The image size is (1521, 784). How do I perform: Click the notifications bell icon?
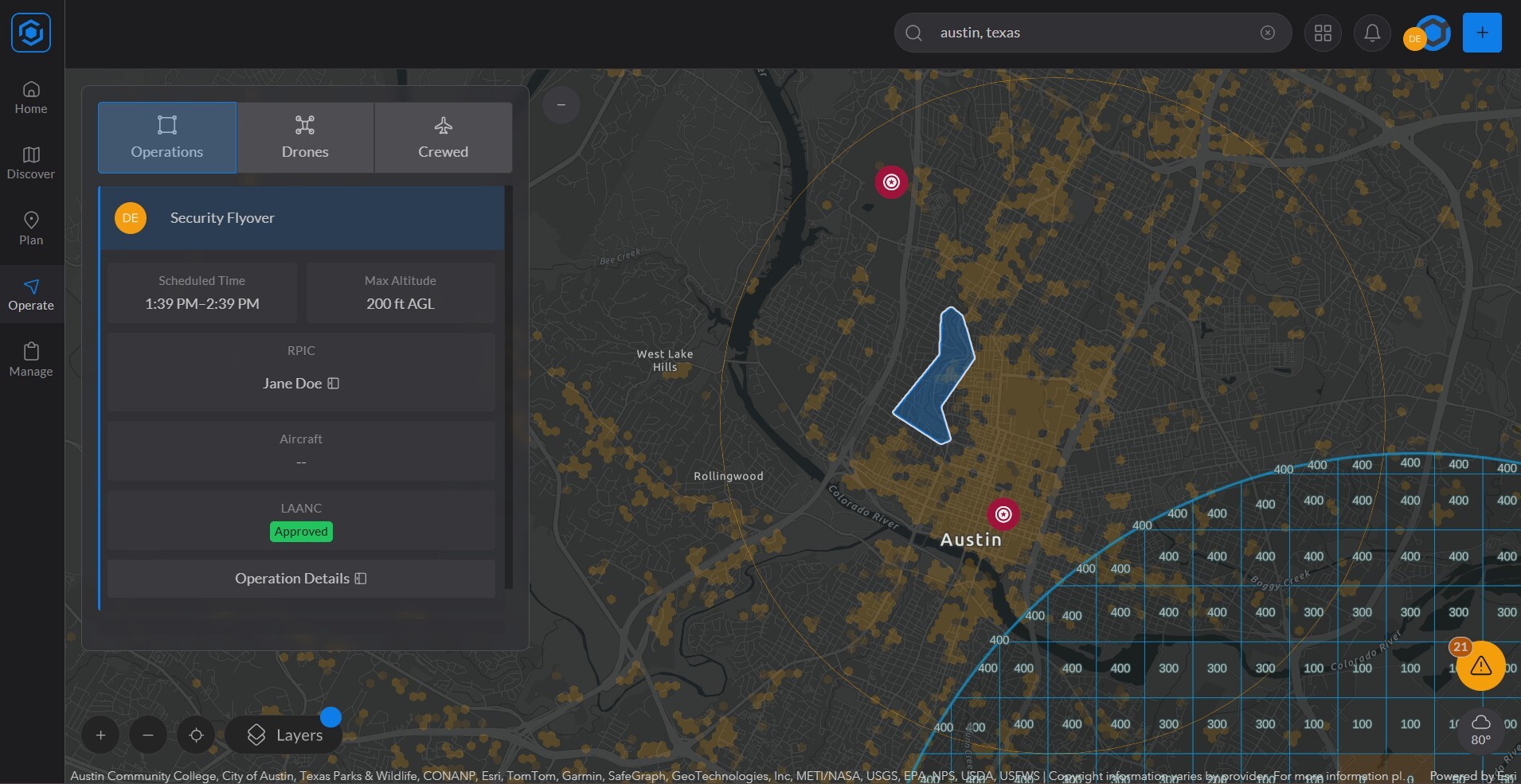point(1371,33)
